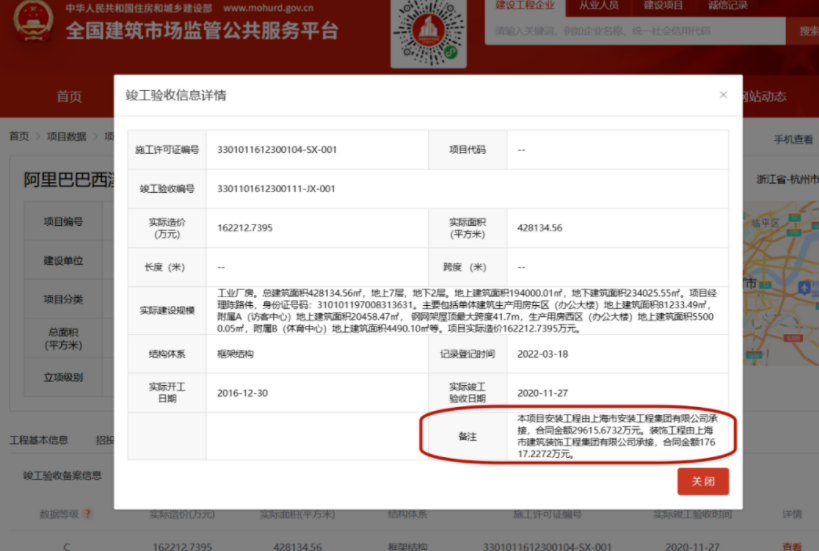Click the 数据等级 help question icon
This screenshot has width=819, height=551.
click(x=89, y=514)
